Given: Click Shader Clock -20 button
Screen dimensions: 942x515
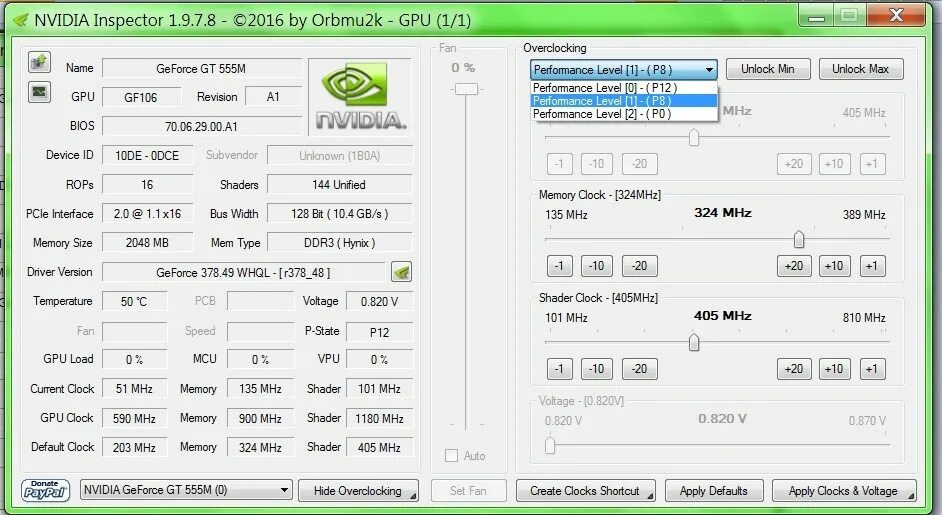Looking at the screenshot, I should (x=639, y=368).
